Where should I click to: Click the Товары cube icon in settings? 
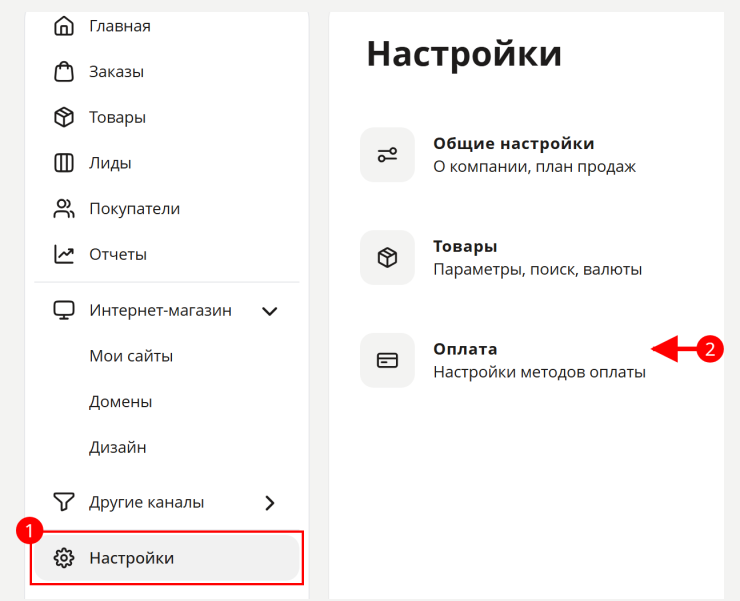pyautogui.click(x=387, y=257)
